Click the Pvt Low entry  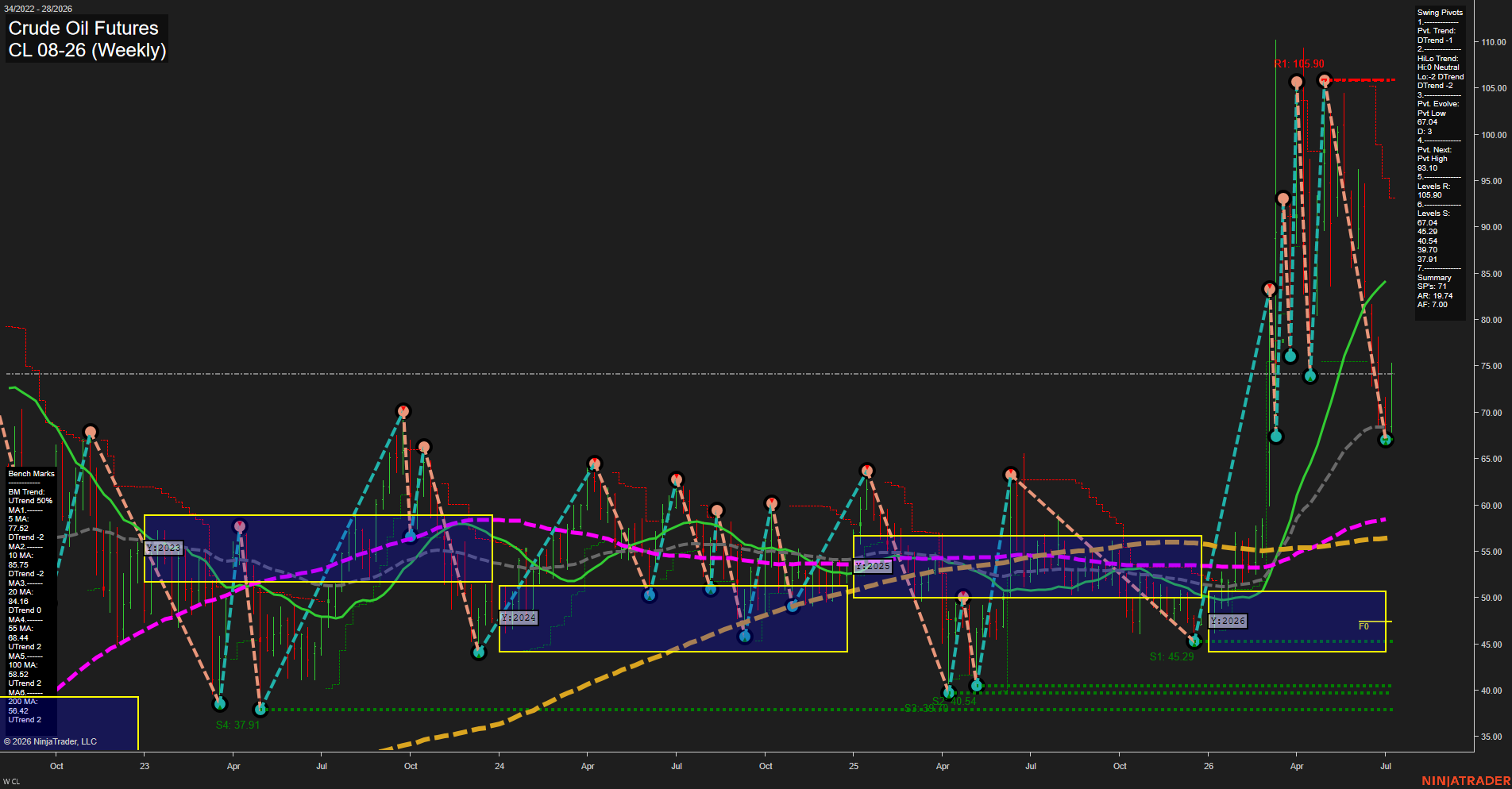(1432, 114)
